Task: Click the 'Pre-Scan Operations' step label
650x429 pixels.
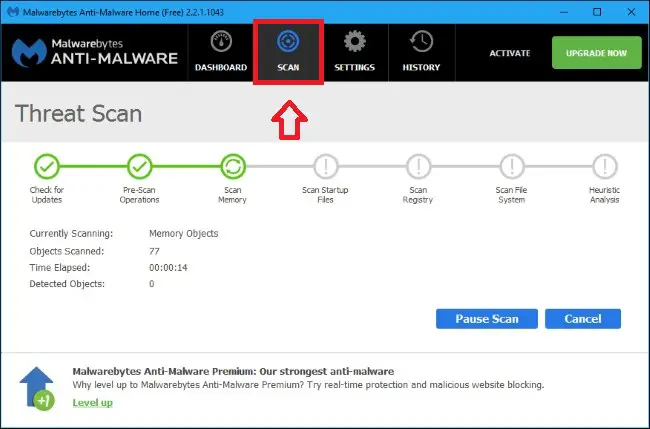Action: tap(139, 195)
